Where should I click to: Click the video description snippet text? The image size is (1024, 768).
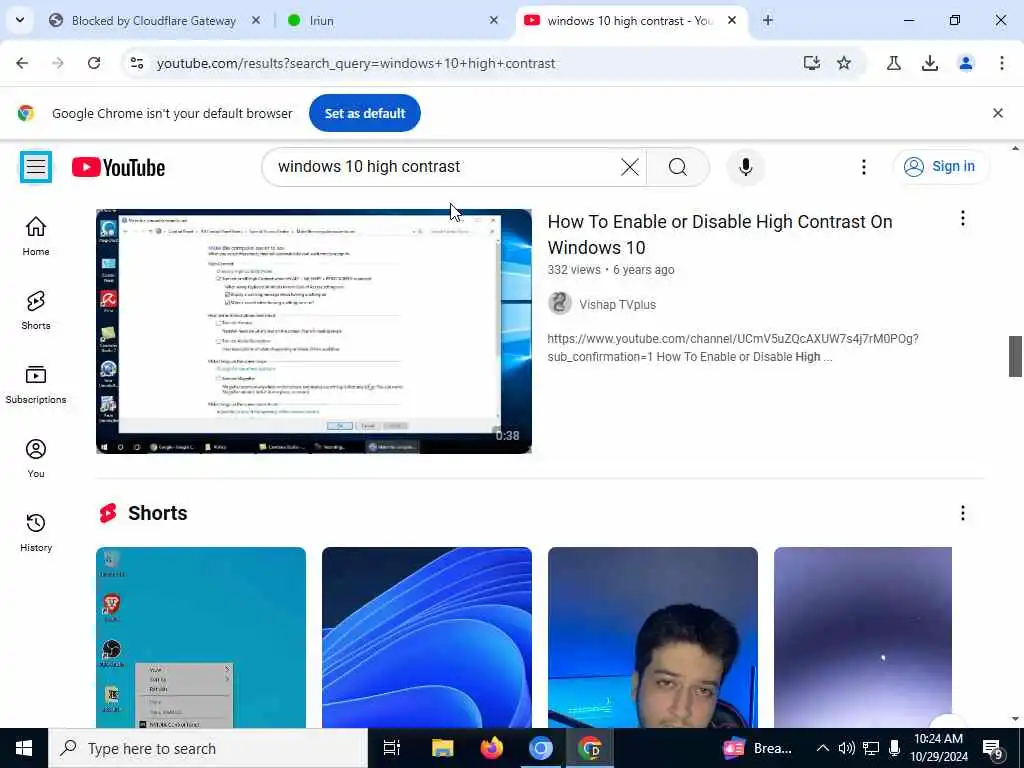(733, 348)
